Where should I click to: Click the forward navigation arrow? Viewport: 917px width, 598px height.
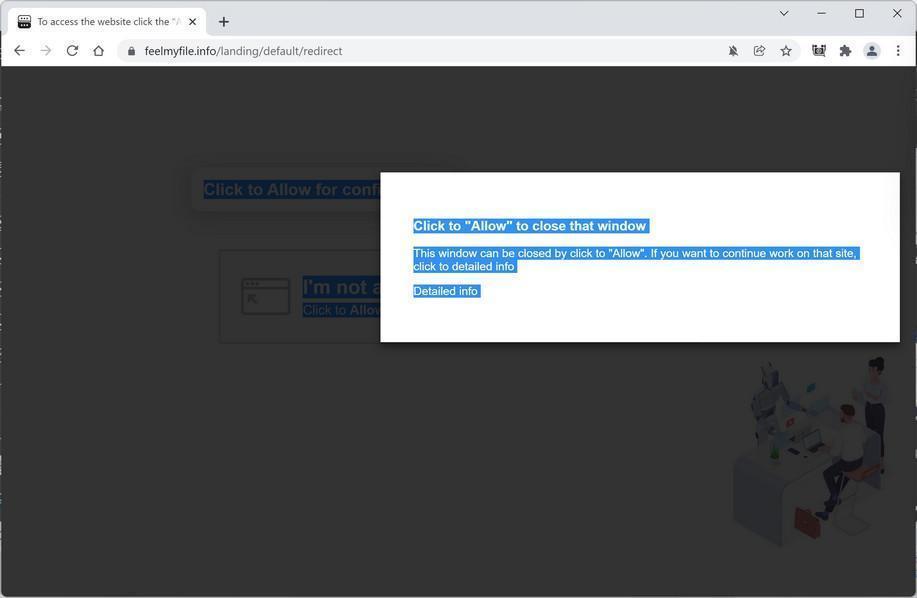[45, 50]
